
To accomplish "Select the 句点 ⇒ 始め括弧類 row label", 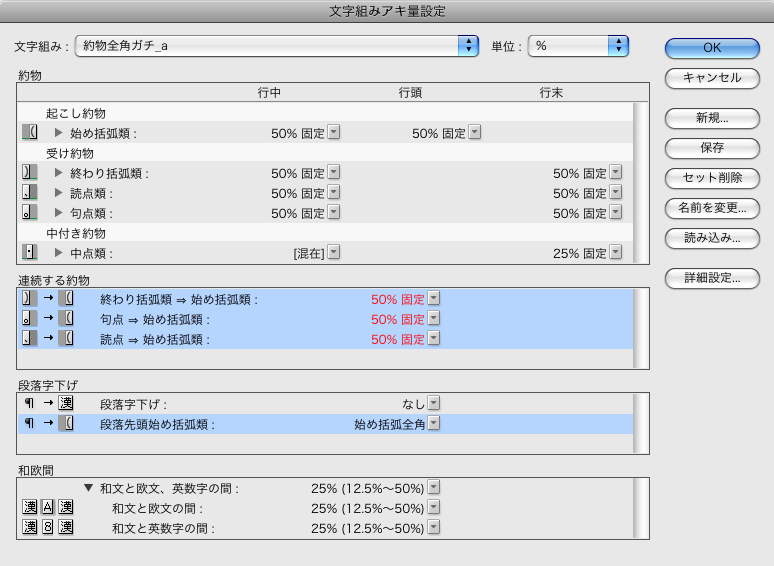I will point(155,320).
